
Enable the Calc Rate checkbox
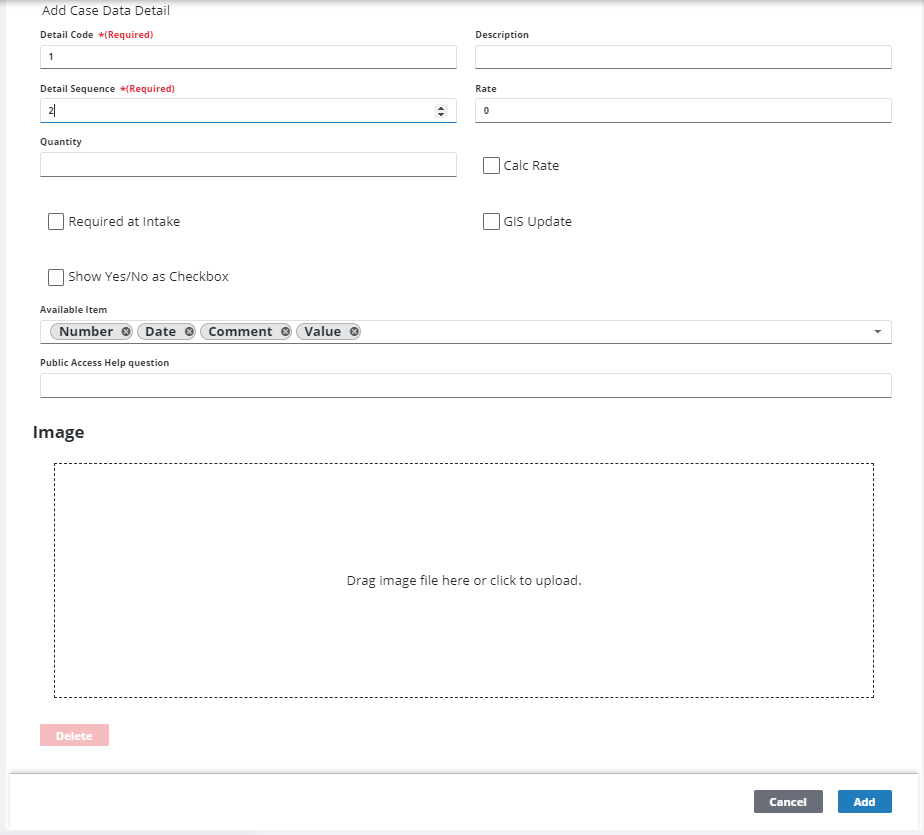pyautogui.click(x=491, y=166)
